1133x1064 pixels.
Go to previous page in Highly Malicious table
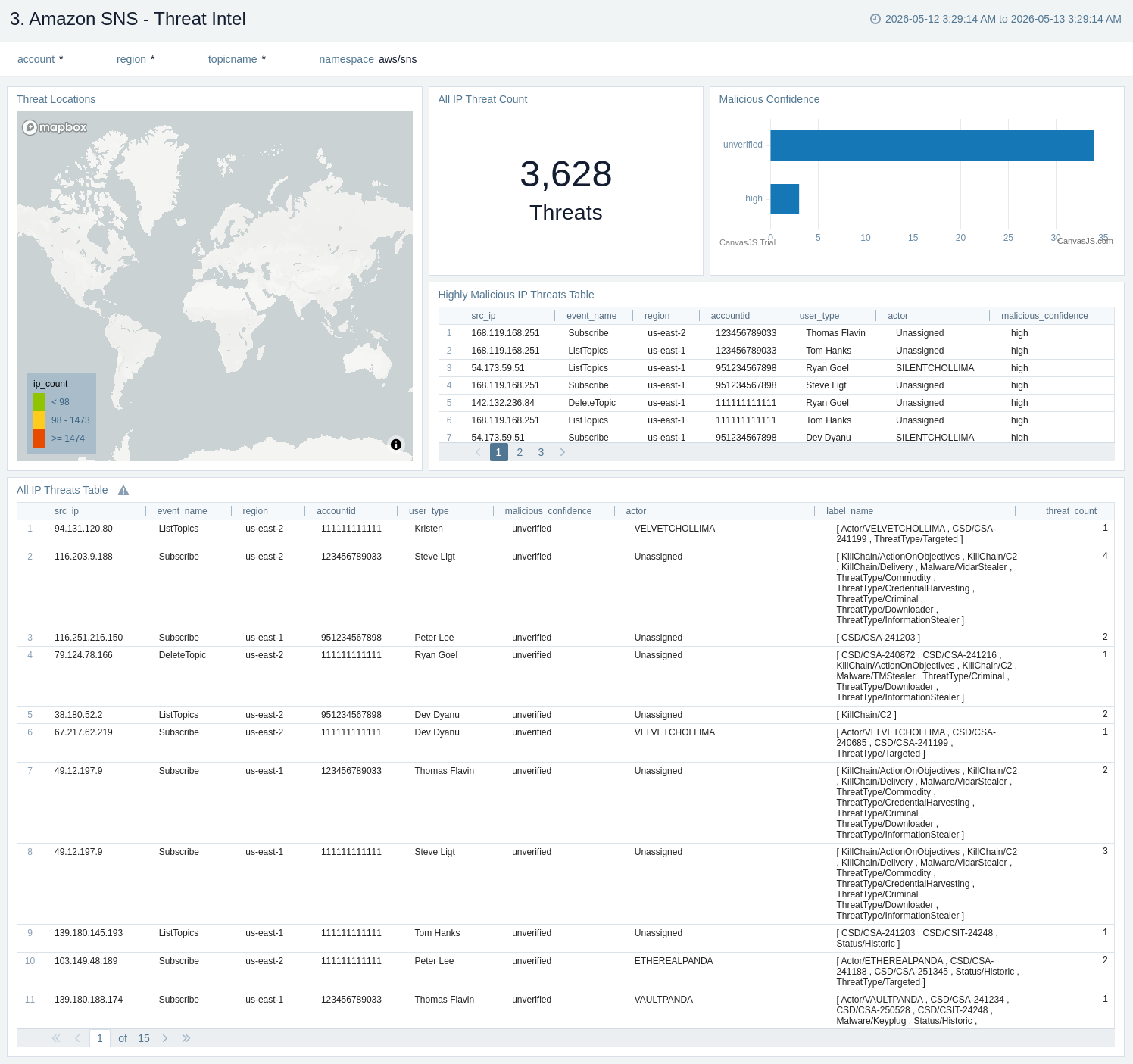coord(478,452)
